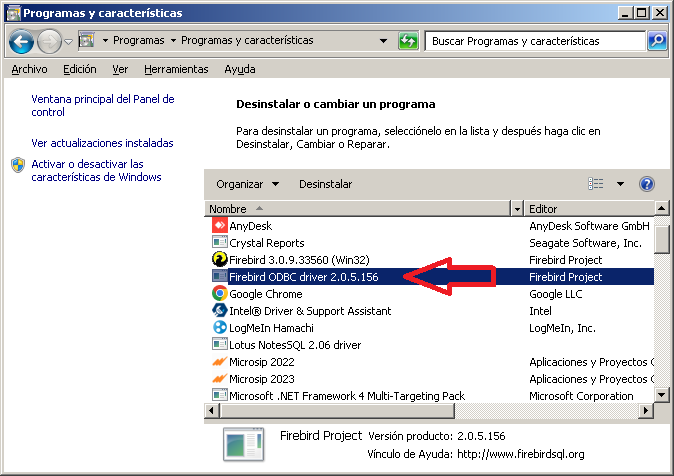Click the Google Chrome icon in list
This screenshot has width=674, height=476.
[220, 294]
